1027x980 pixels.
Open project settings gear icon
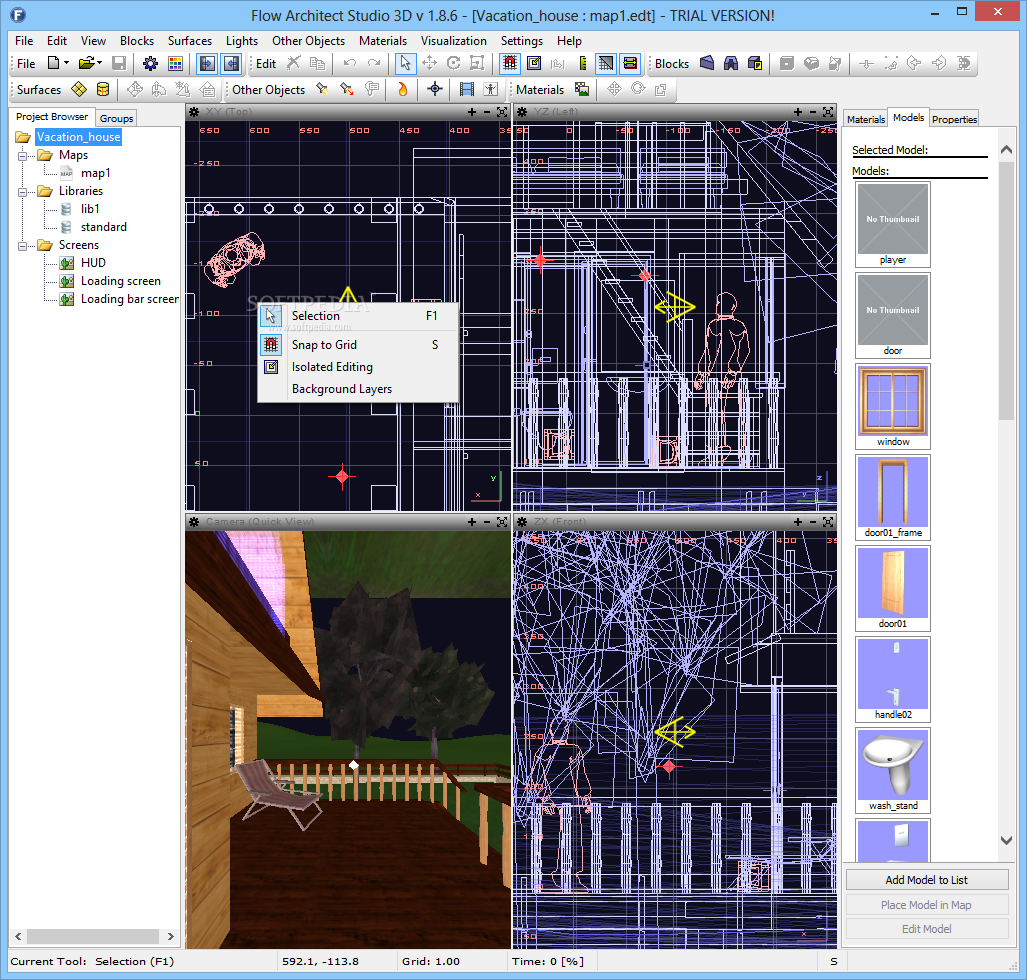point(151,64)
